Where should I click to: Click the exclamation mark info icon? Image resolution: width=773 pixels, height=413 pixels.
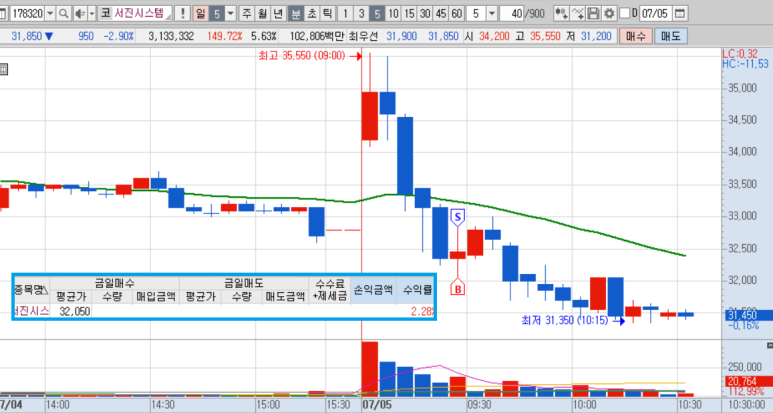point(183,13)
